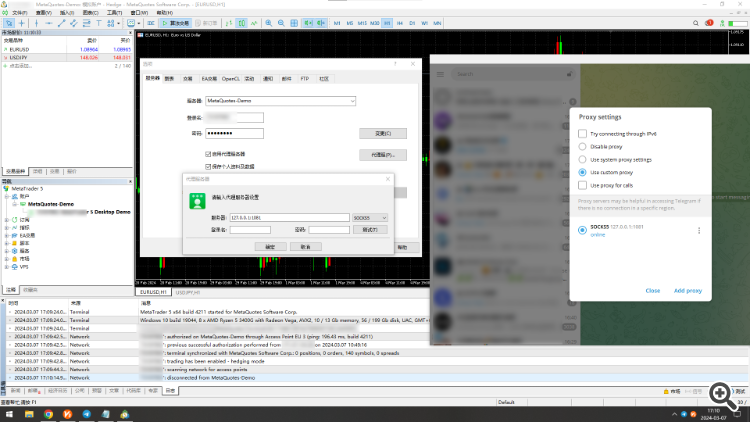Click the zoom out magnifier icon
Viewport: 750px width, 422px height.
[281, 23]
